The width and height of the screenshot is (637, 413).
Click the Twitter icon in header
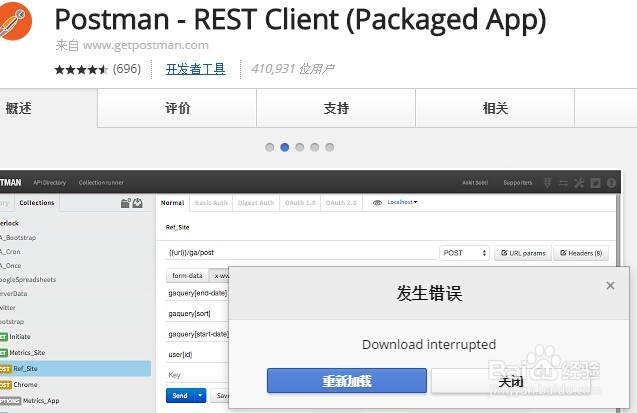pyautogui.click(x=596, y=183)
